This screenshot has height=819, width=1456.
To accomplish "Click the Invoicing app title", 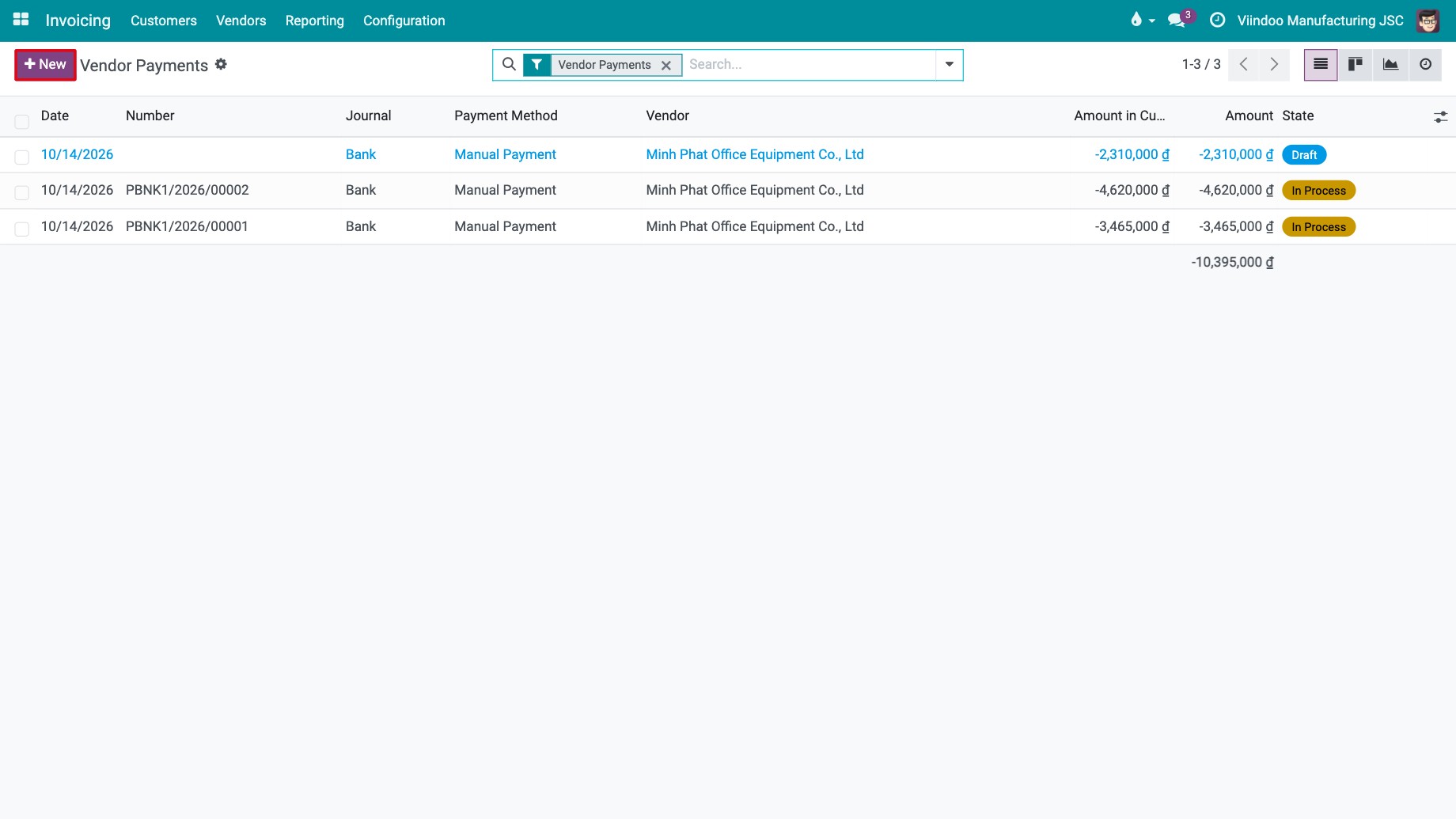I will point(78,21).
